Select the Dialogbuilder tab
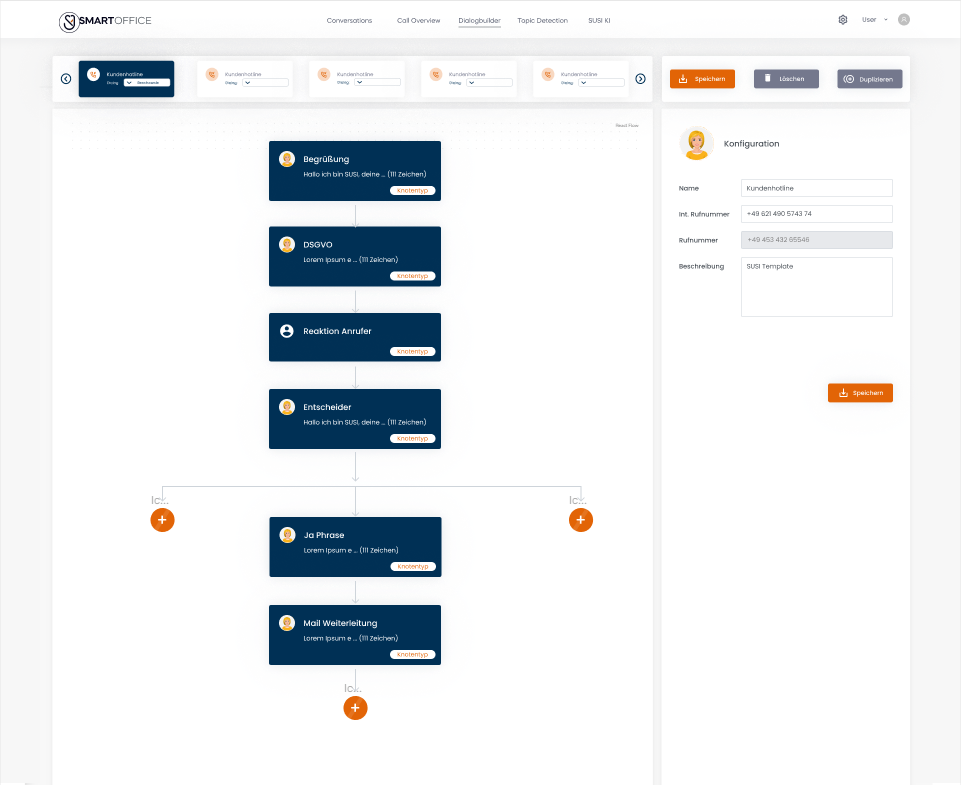The width and height of the screenshot is (961, 785). coord(479,21)
